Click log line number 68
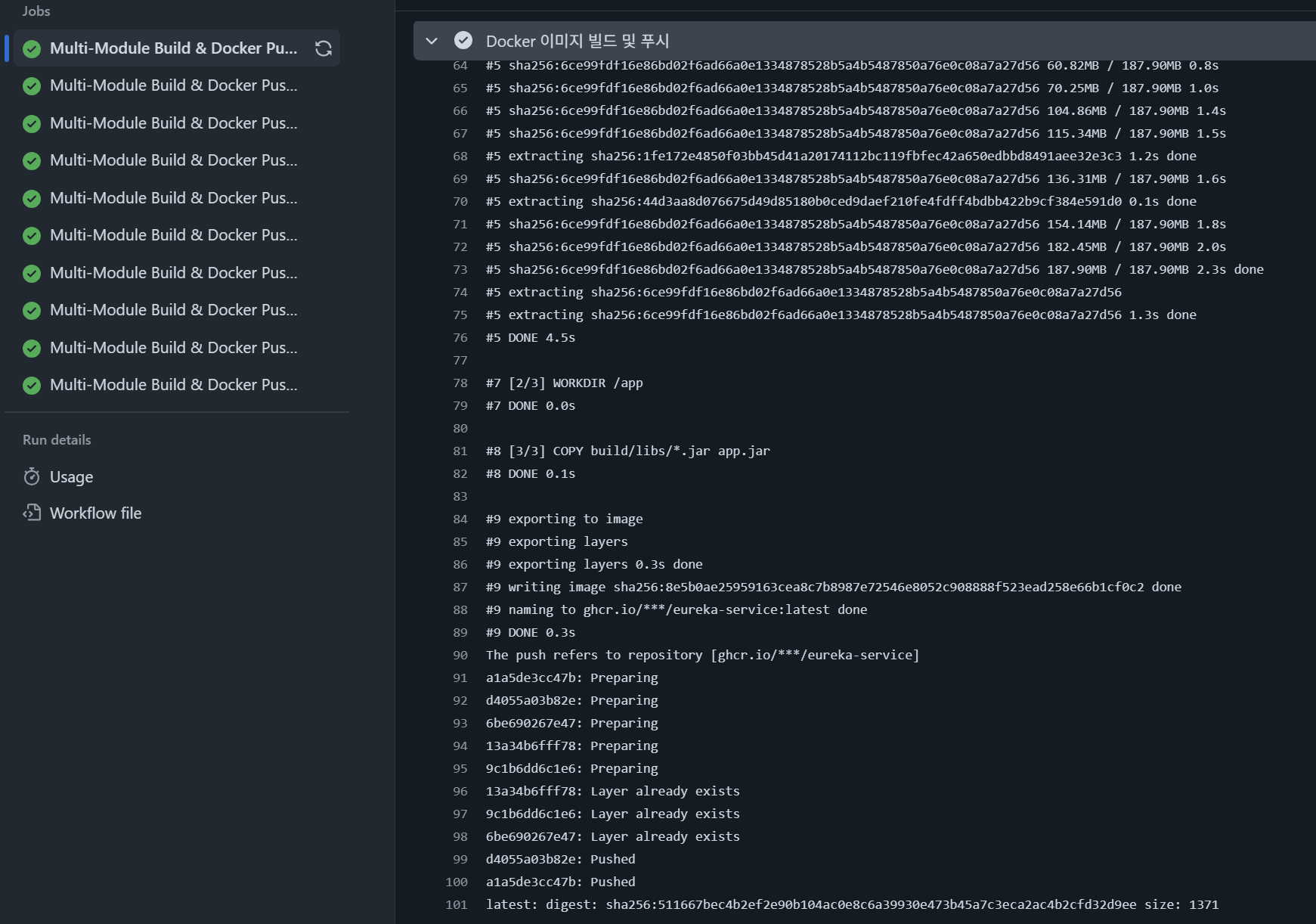The image size is (1316, 924). coord(460,157)
